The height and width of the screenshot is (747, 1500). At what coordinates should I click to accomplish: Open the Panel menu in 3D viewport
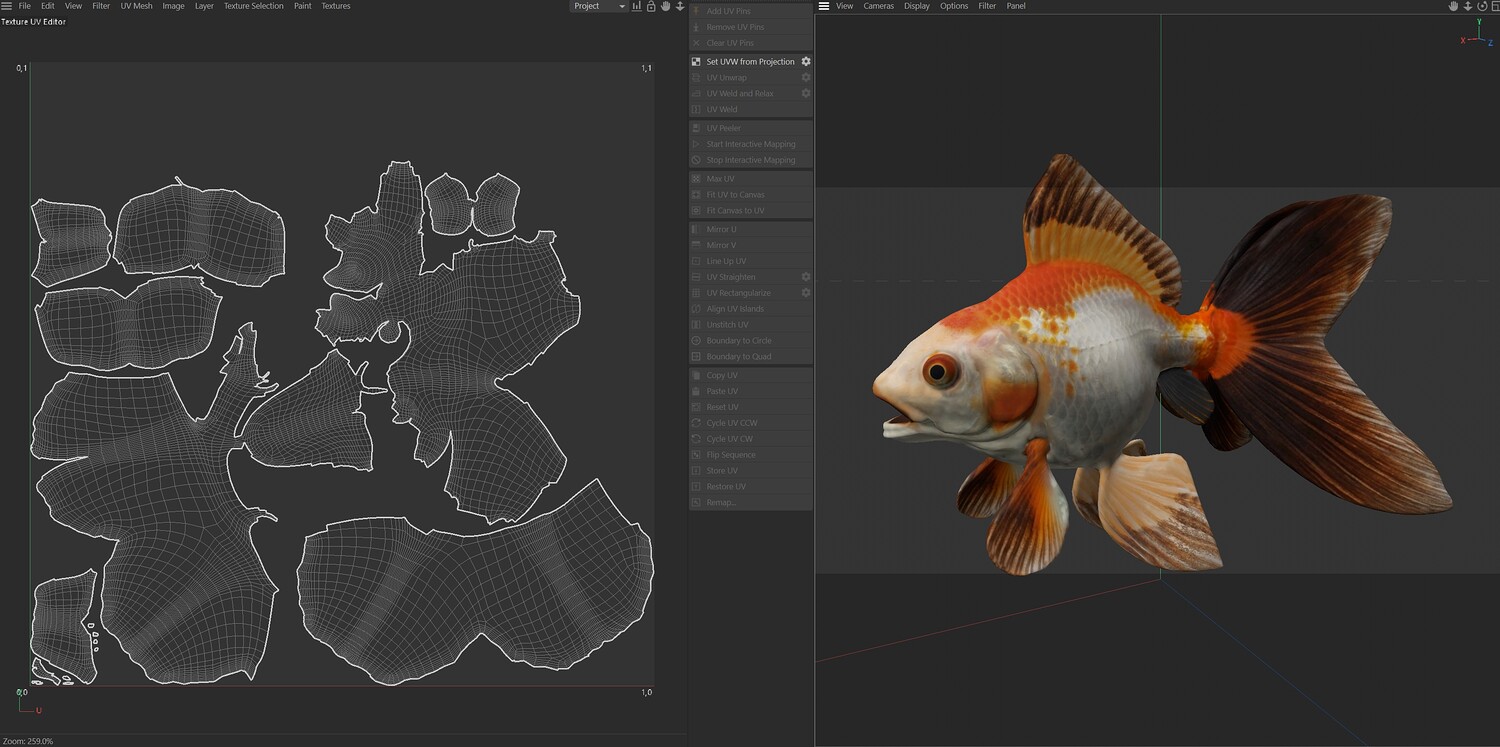1016,6
